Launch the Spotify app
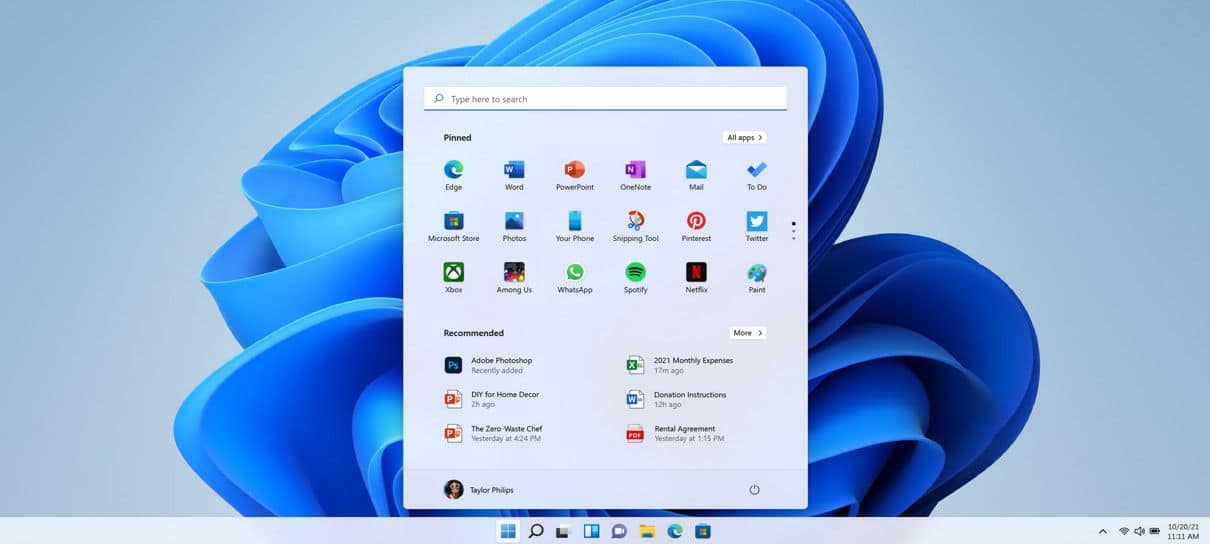1210x544 pixels. click(x=635, y=276)
